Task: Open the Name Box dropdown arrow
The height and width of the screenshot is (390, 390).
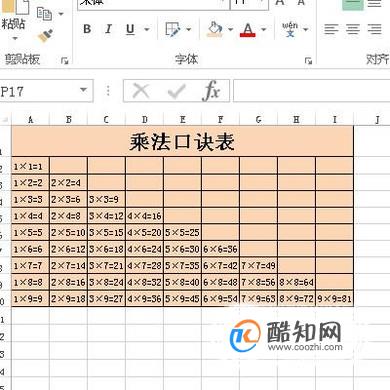Action: [84, 90]
